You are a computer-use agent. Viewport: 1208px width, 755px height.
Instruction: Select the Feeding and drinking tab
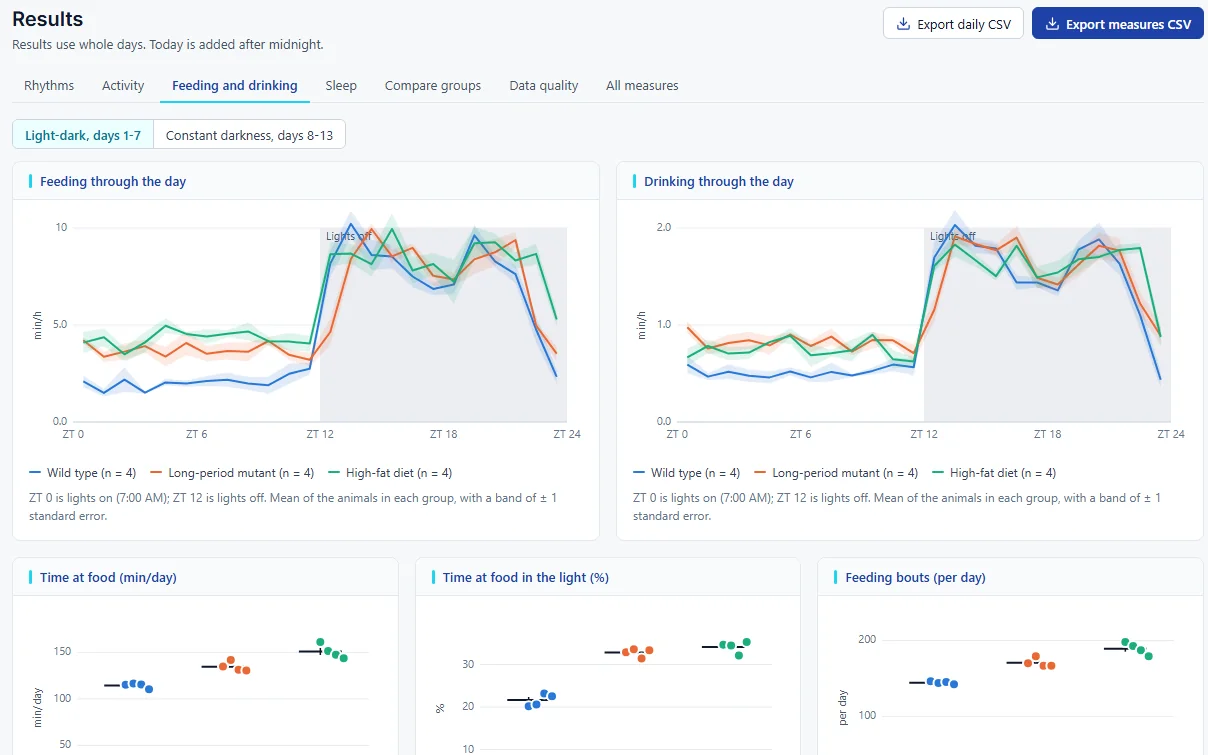(x=235, y=86)
